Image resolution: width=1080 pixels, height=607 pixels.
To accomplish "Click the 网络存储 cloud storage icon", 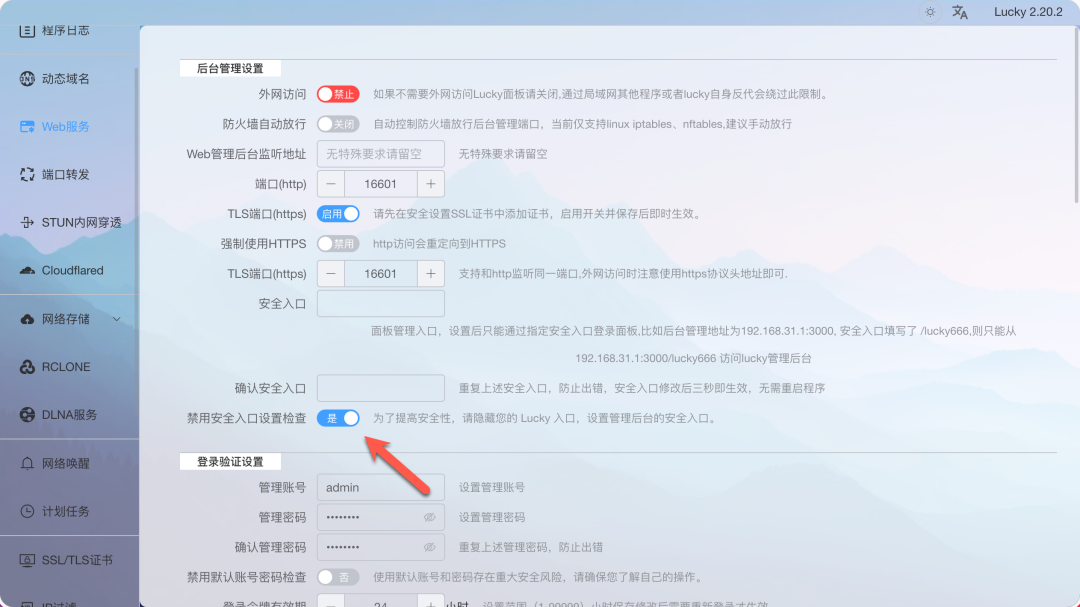I will click(27, 319).
